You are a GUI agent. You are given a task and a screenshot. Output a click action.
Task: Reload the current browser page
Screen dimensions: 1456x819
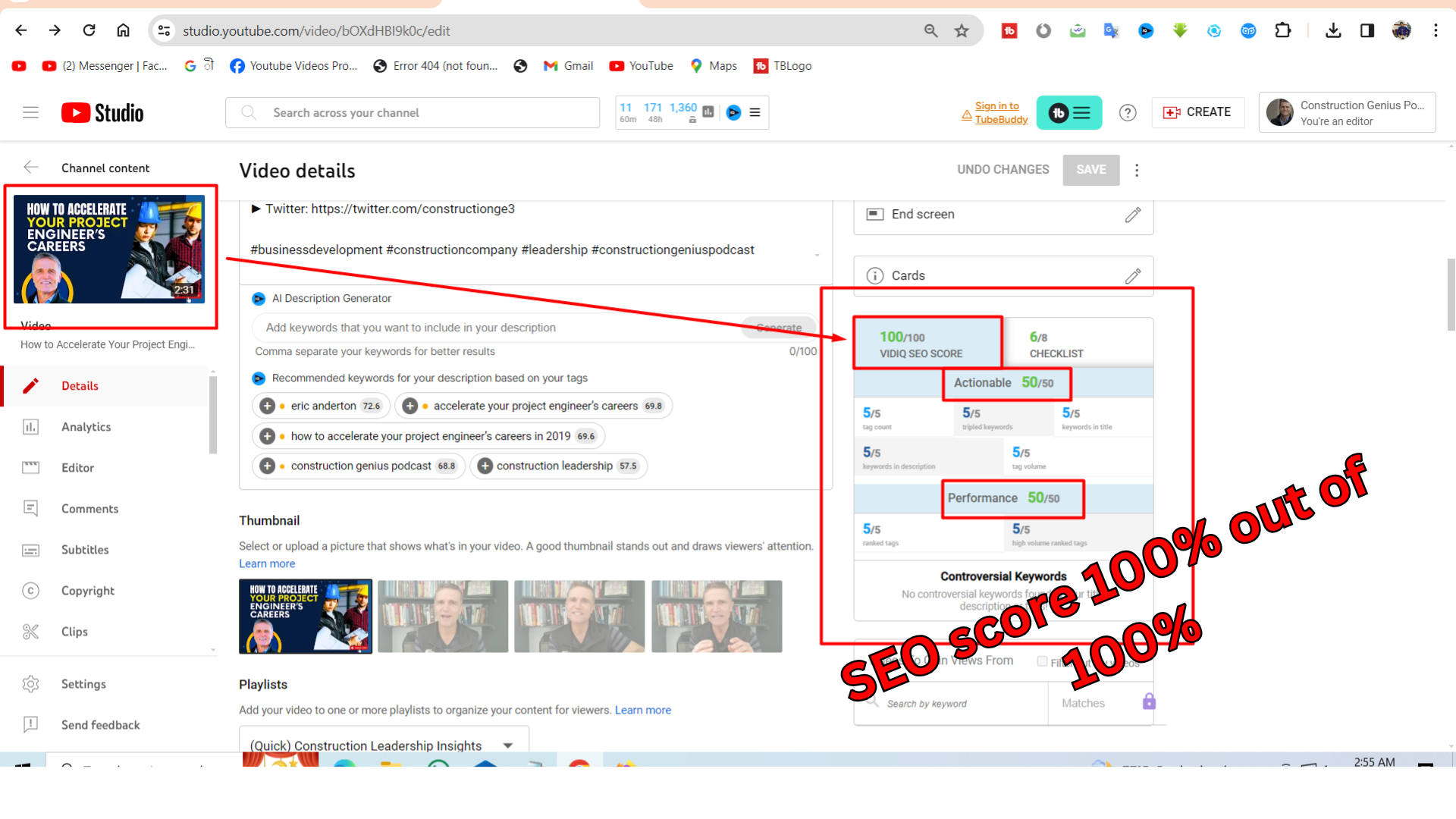[x=89, y=30]
